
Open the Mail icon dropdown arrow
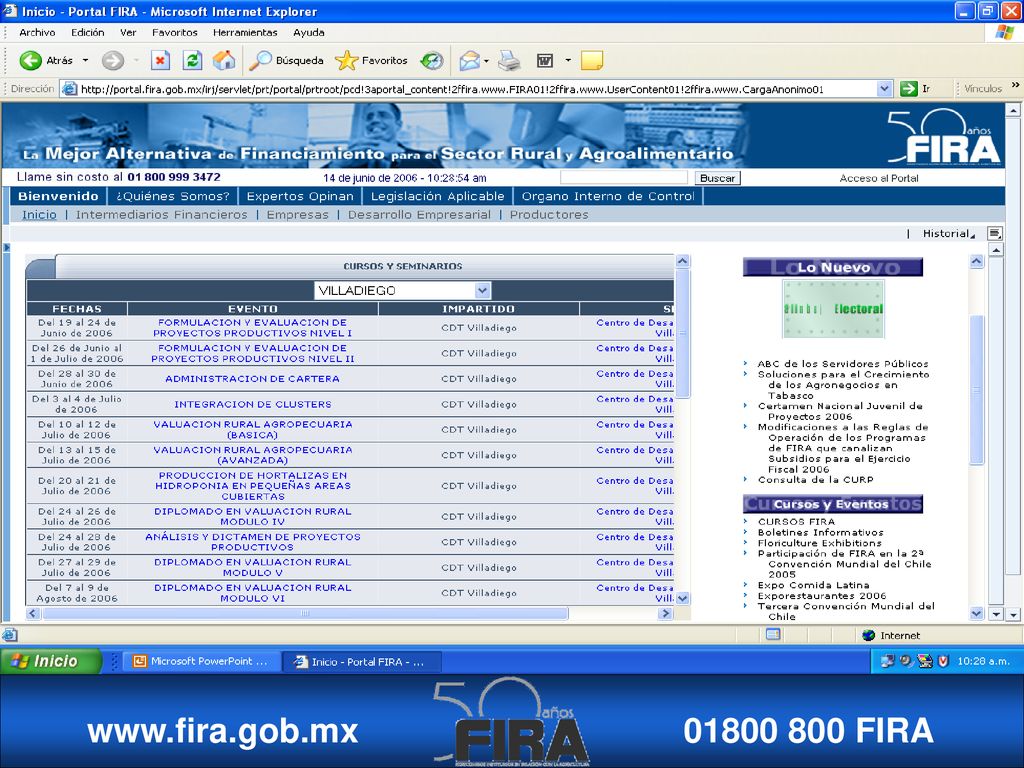[x=487, y=61]
